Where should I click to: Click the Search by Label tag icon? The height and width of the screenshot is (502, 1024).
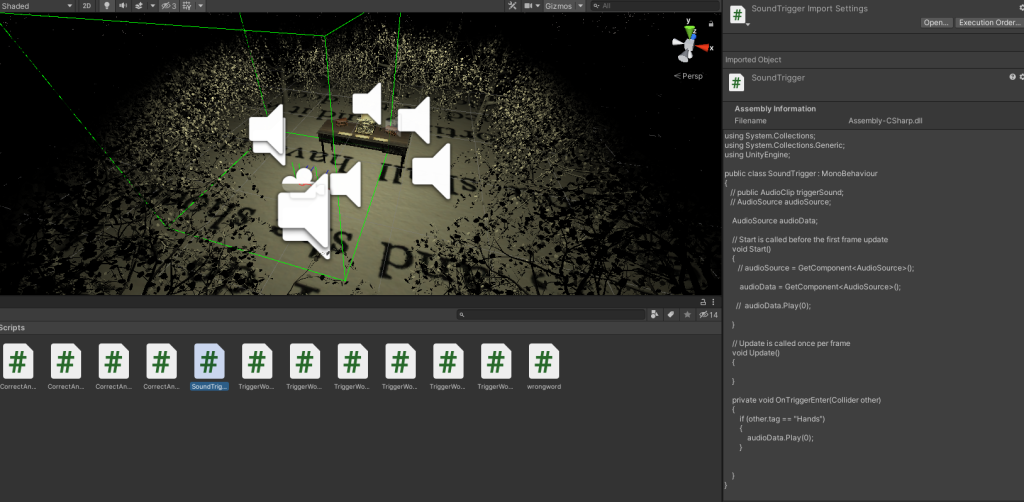670,314
